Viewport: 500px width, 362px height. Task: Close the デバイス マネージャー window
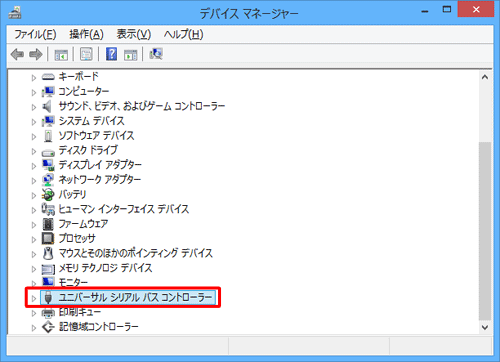pos(476,9)
